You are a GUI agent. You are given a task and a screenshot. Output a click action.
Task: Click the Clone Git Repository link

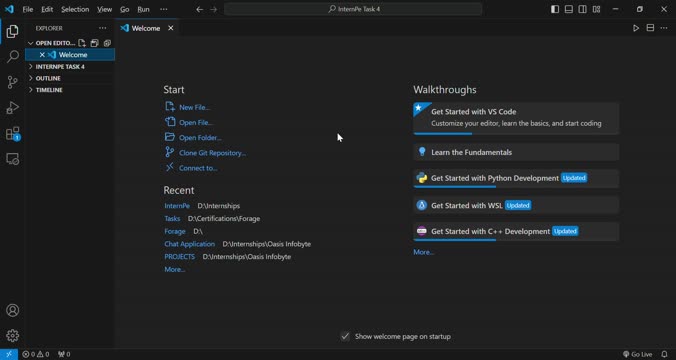pos(212,153)
